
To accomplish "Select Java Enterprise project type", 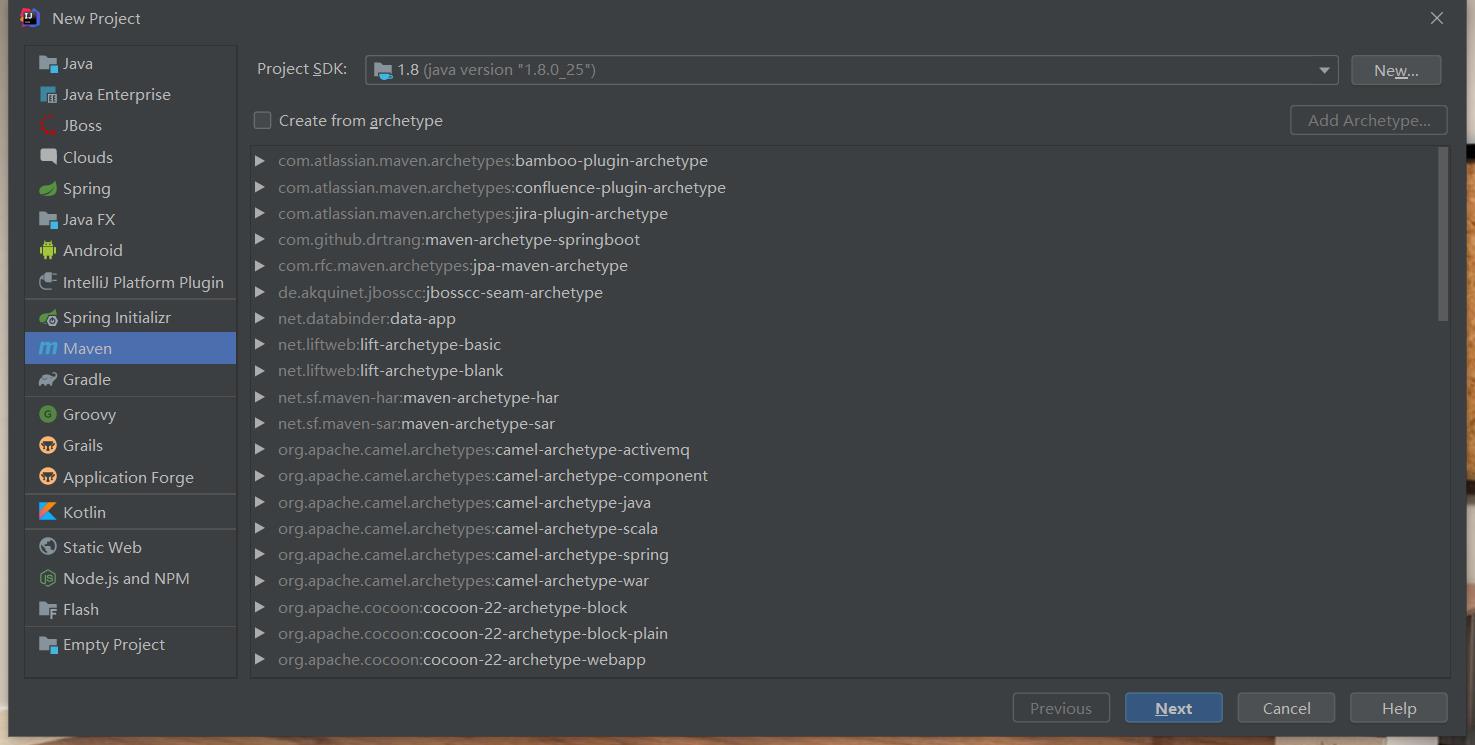I will (130, 95).
